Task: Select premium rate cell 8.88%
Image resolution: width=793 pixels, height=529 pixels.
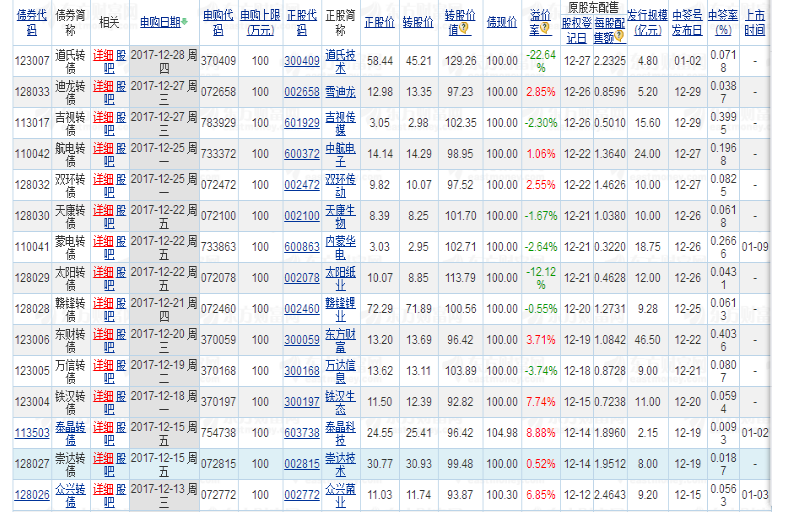Action: (x=541, y=433)
